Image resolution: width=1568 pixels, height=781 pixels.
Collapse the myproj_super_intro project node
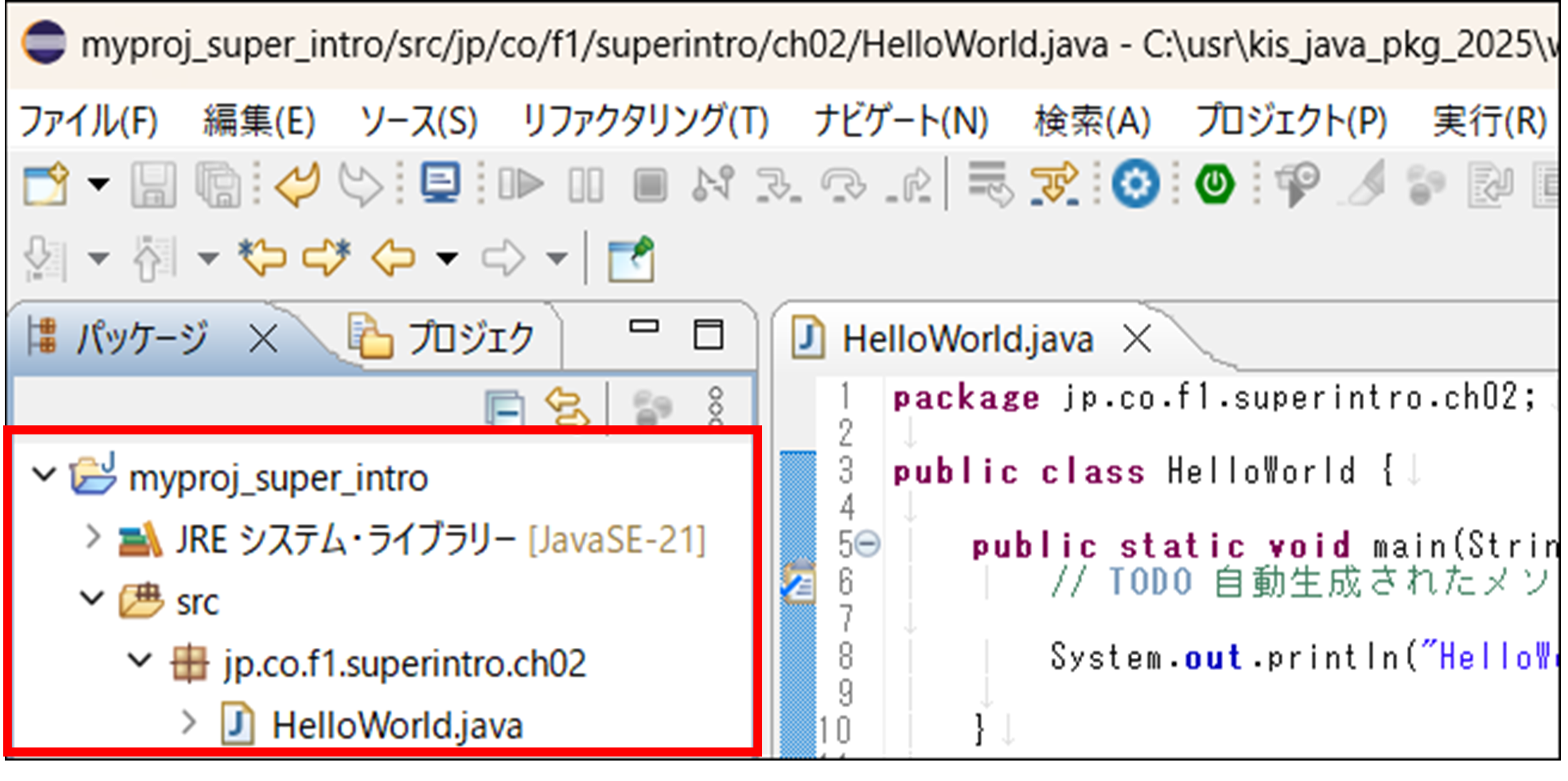[44, 475]
